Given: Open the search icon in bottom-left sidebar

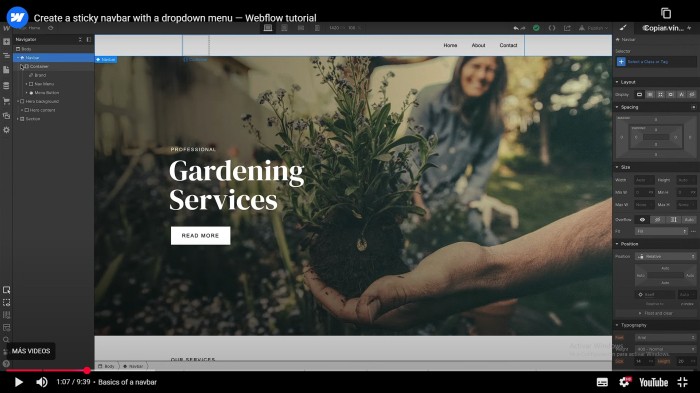Looking at the screenshot, I should click(x=6, y=340).
